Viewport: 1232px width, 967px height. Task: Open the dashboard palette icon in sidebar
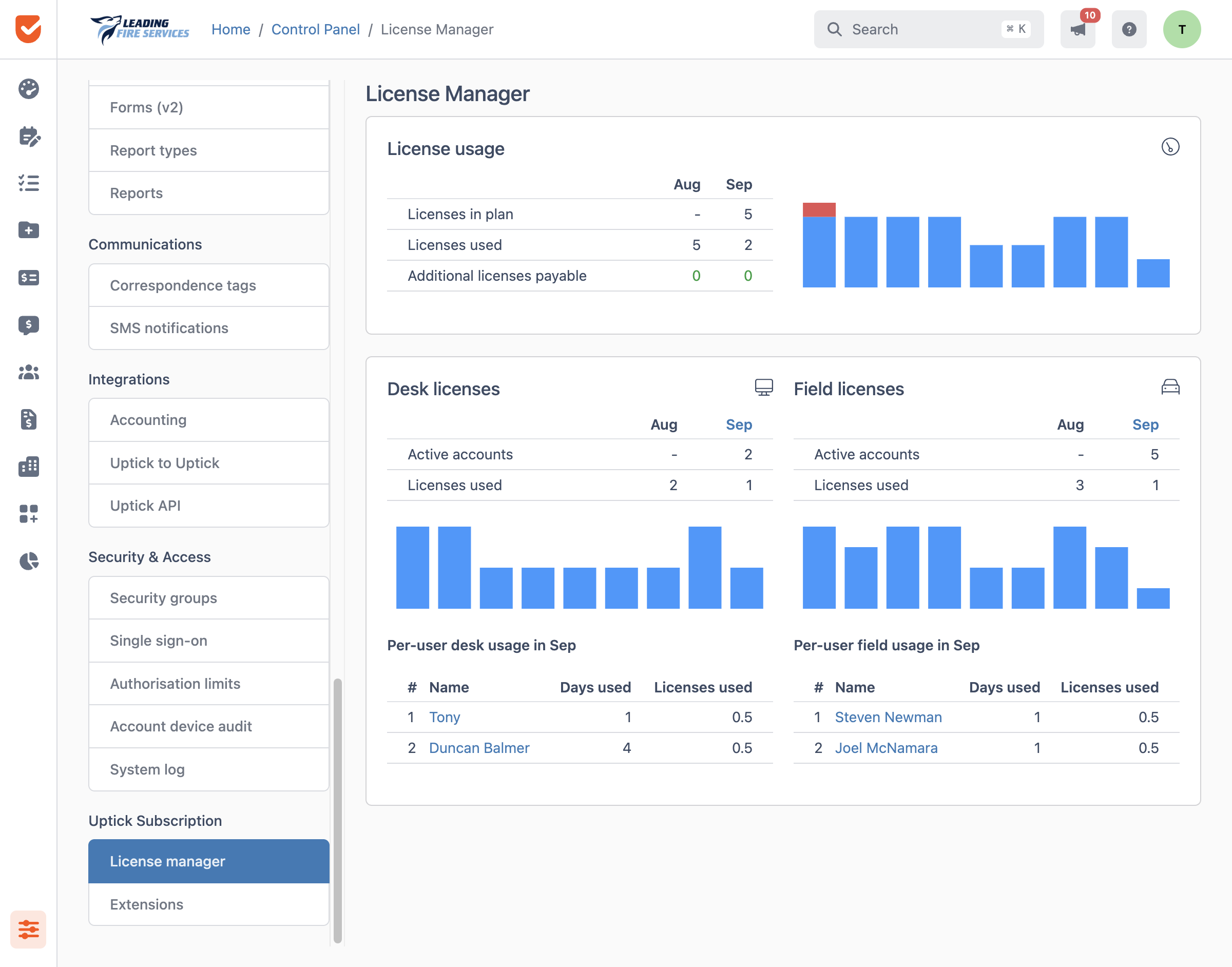(28, 89)
